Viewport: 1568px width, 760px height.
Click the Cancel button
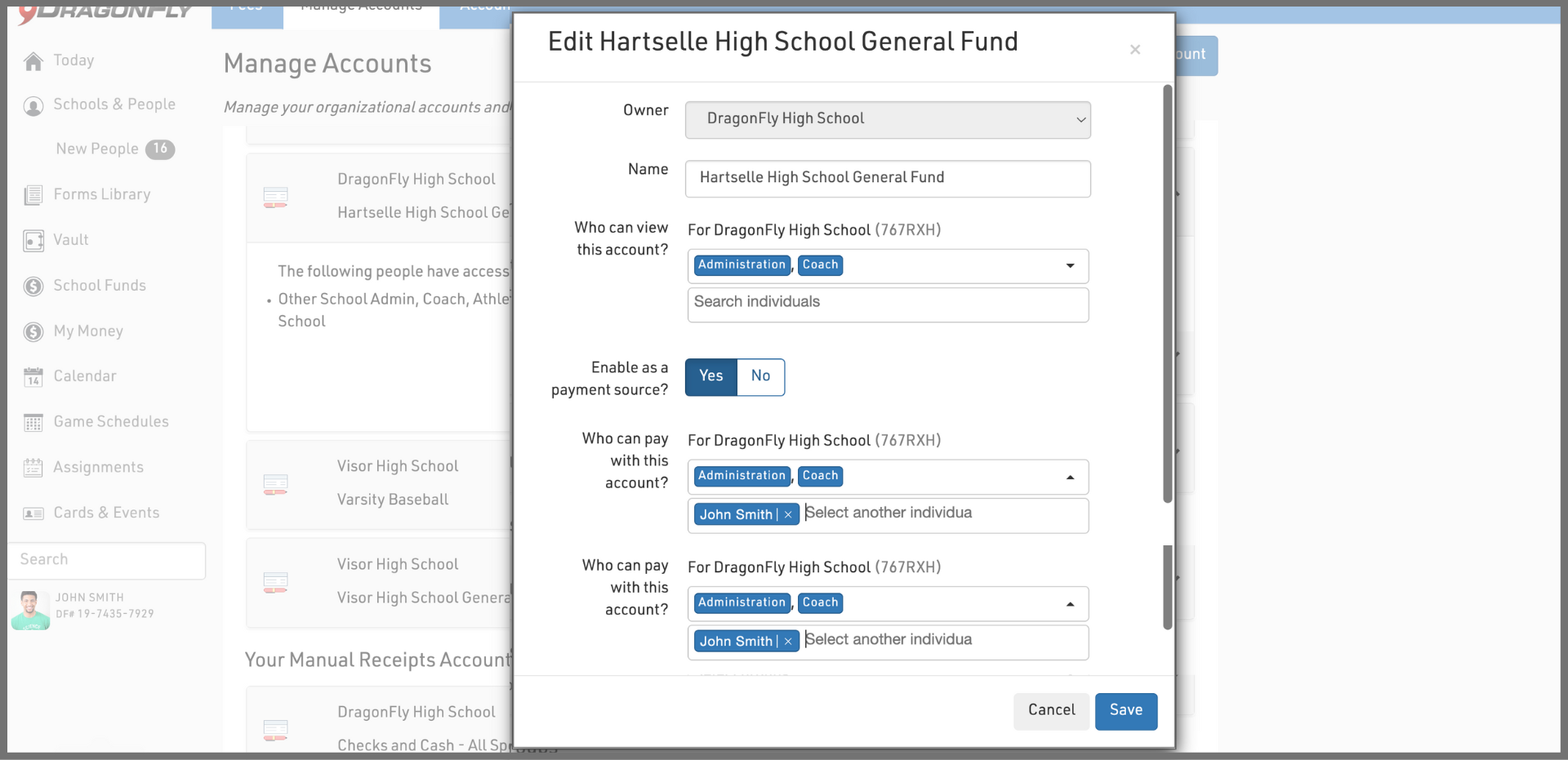1051,711
